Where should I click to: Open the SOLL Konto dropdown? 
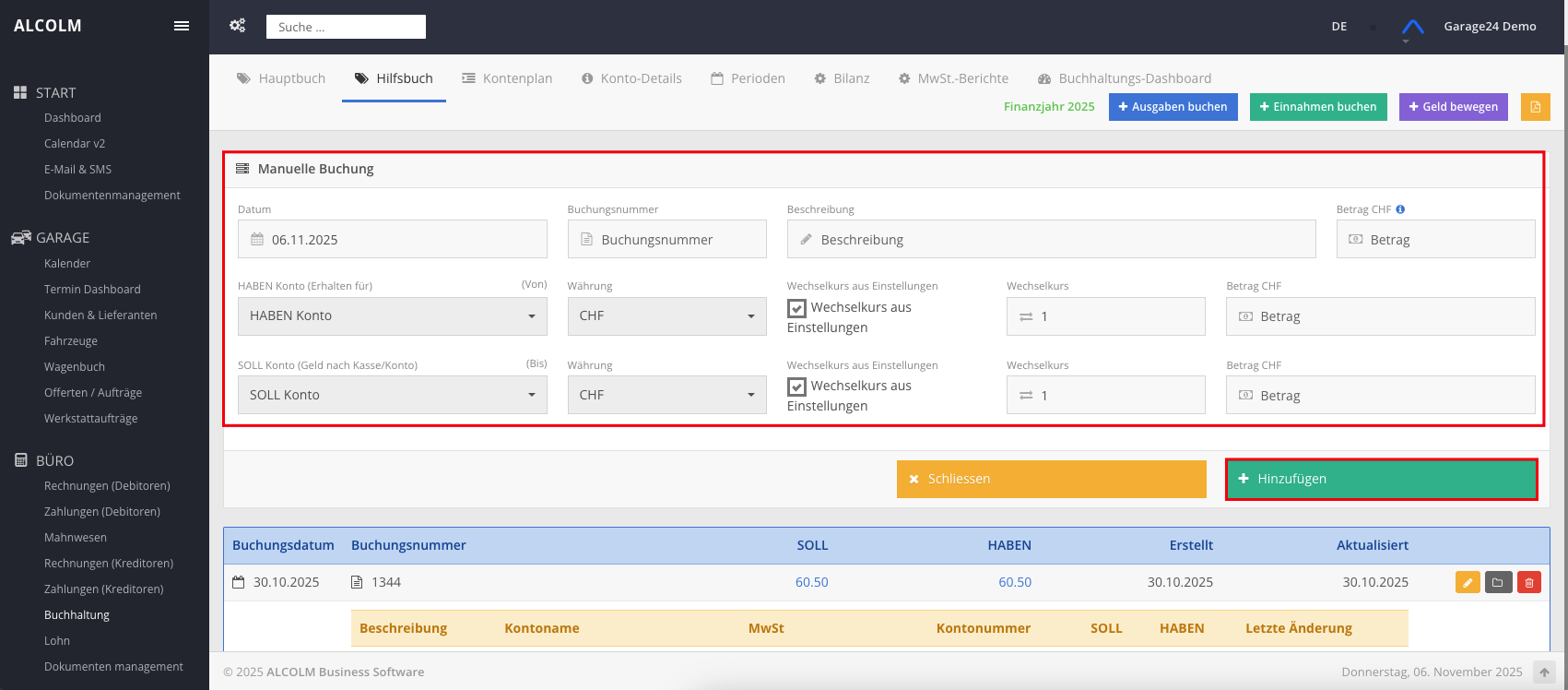(392, 395)
